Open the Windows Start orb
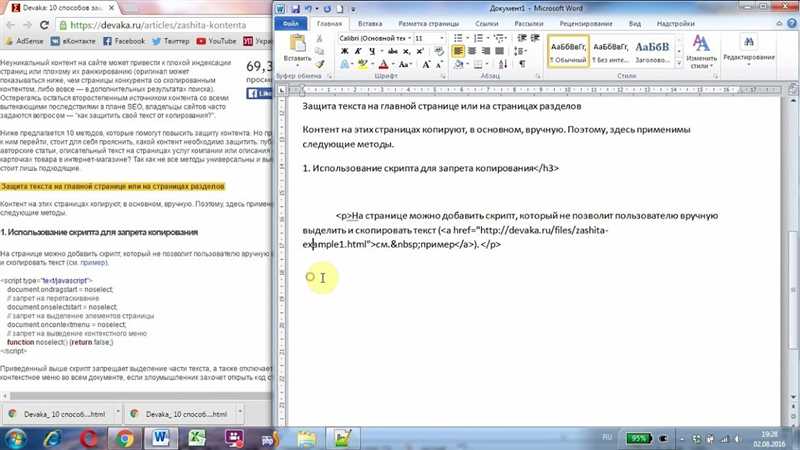Screen dimensions: 800x450 (16, 438)
